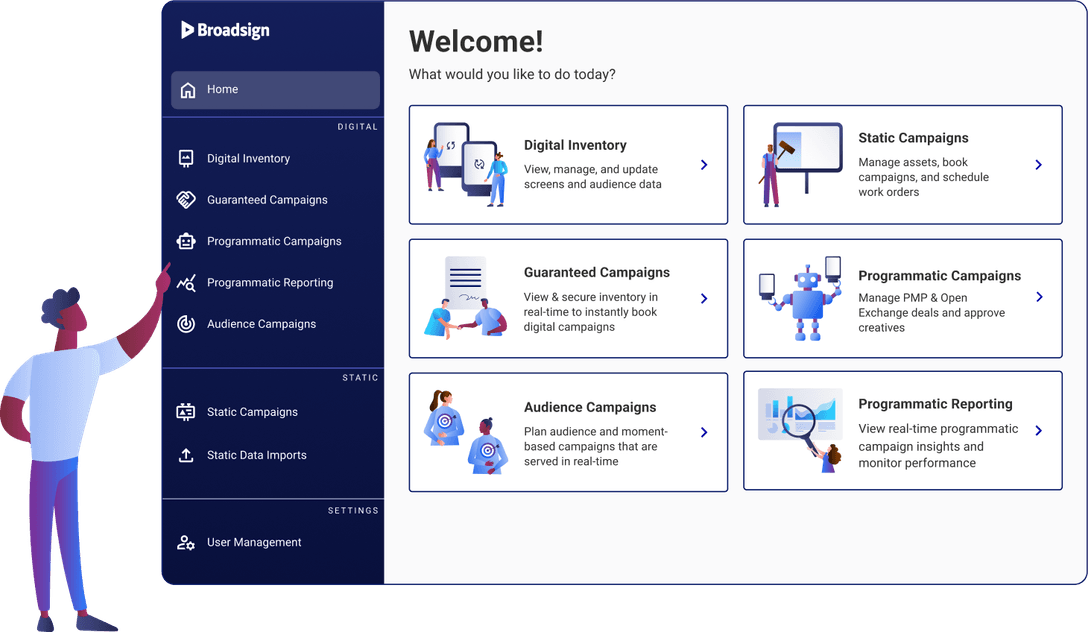This screenshot has height=632, width=1088.
Task: Select the Guaranteed Campaigns tag icon
Action: pyautogui.click(x=186, y=199)
